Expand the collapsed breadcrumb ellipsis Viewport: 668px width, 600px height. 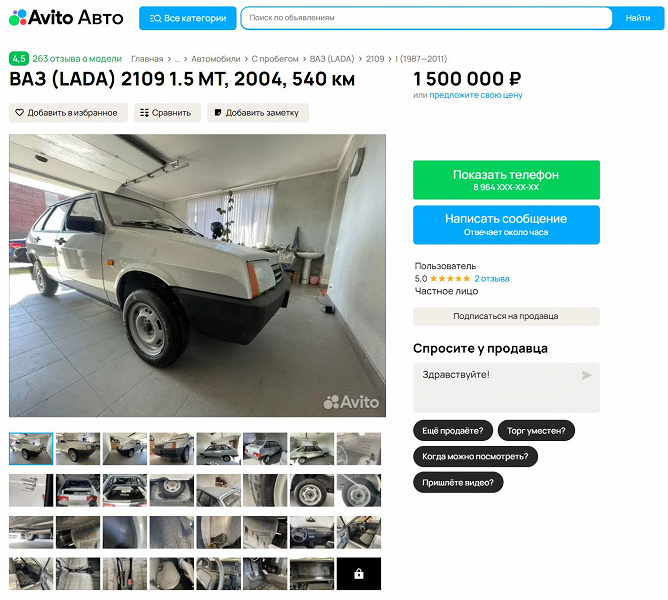177,59
